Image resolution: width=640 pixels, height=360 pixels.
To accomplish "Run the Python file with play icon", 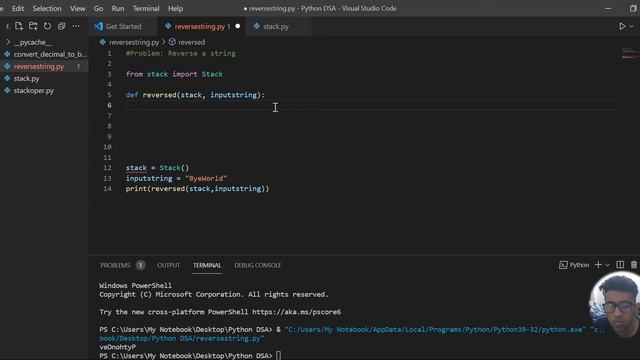I will [x=622, y=26].
